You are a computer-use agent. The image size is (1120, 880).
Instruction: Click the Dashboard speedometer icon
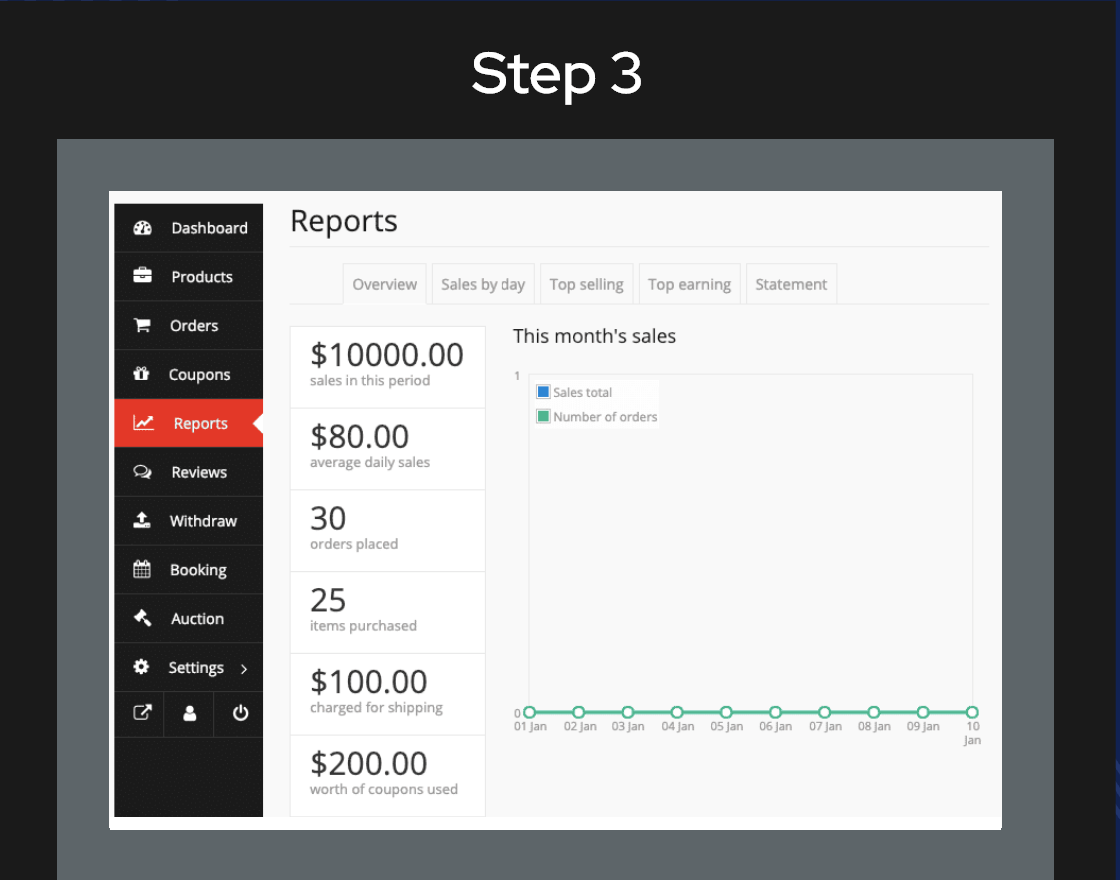click(x=142, y=228)
